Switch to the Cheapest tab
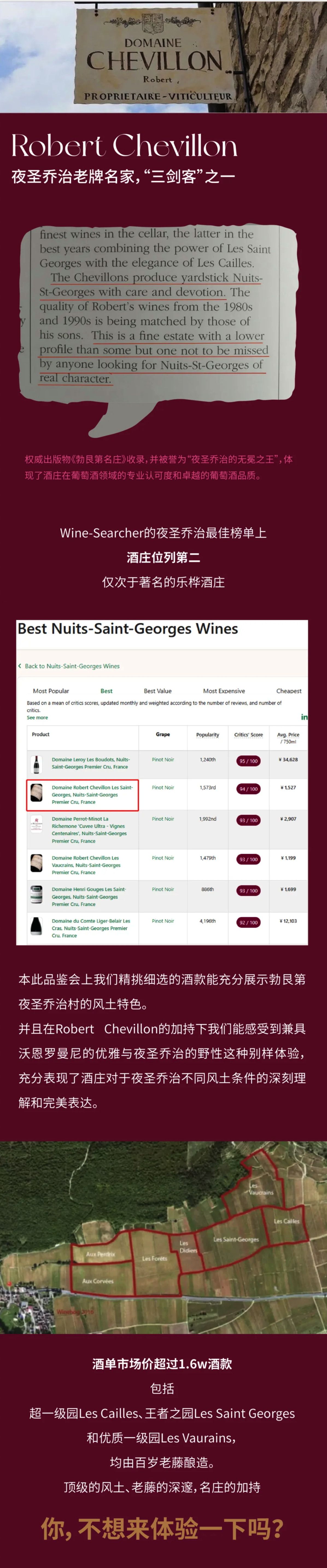The image size is (327, 1568). coord(289,691)
